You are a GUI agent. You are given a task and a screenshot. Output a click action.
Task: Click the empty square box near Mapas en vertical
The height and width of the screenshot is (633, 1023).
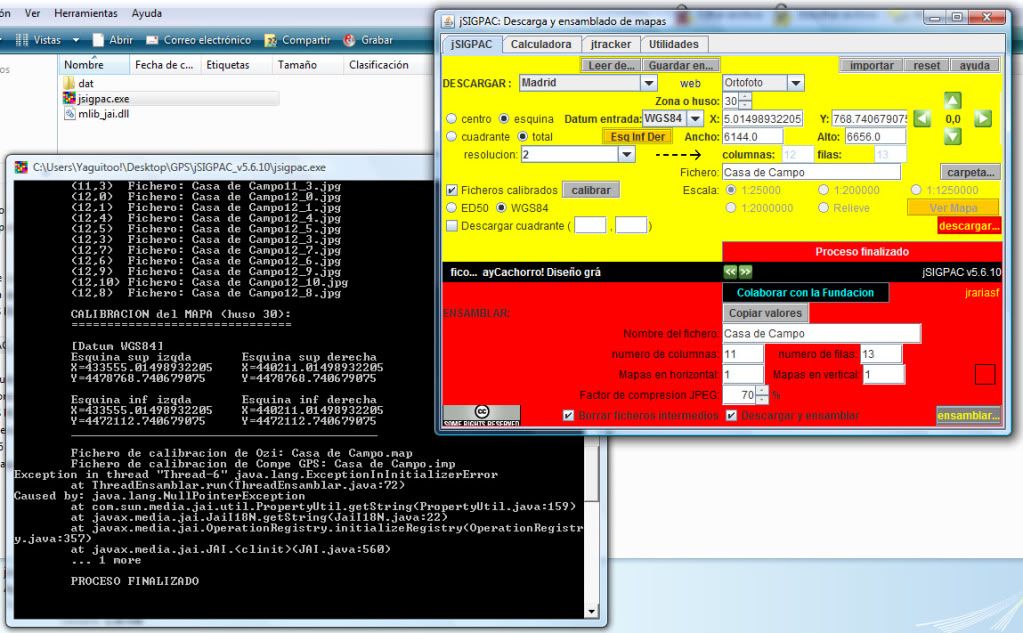tap(985, 375)
